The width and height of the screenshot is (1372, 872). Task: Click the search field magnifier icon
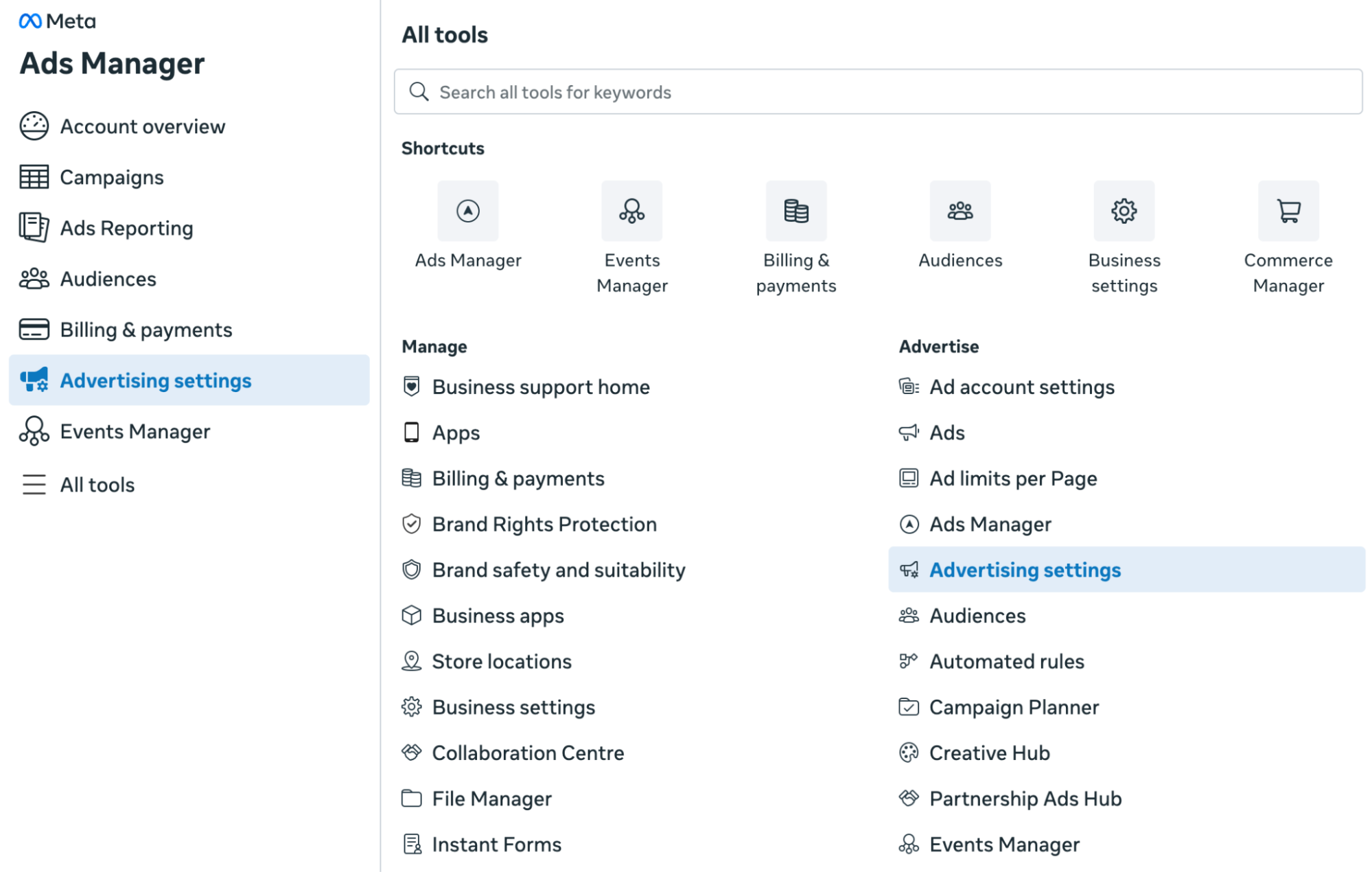419,91
